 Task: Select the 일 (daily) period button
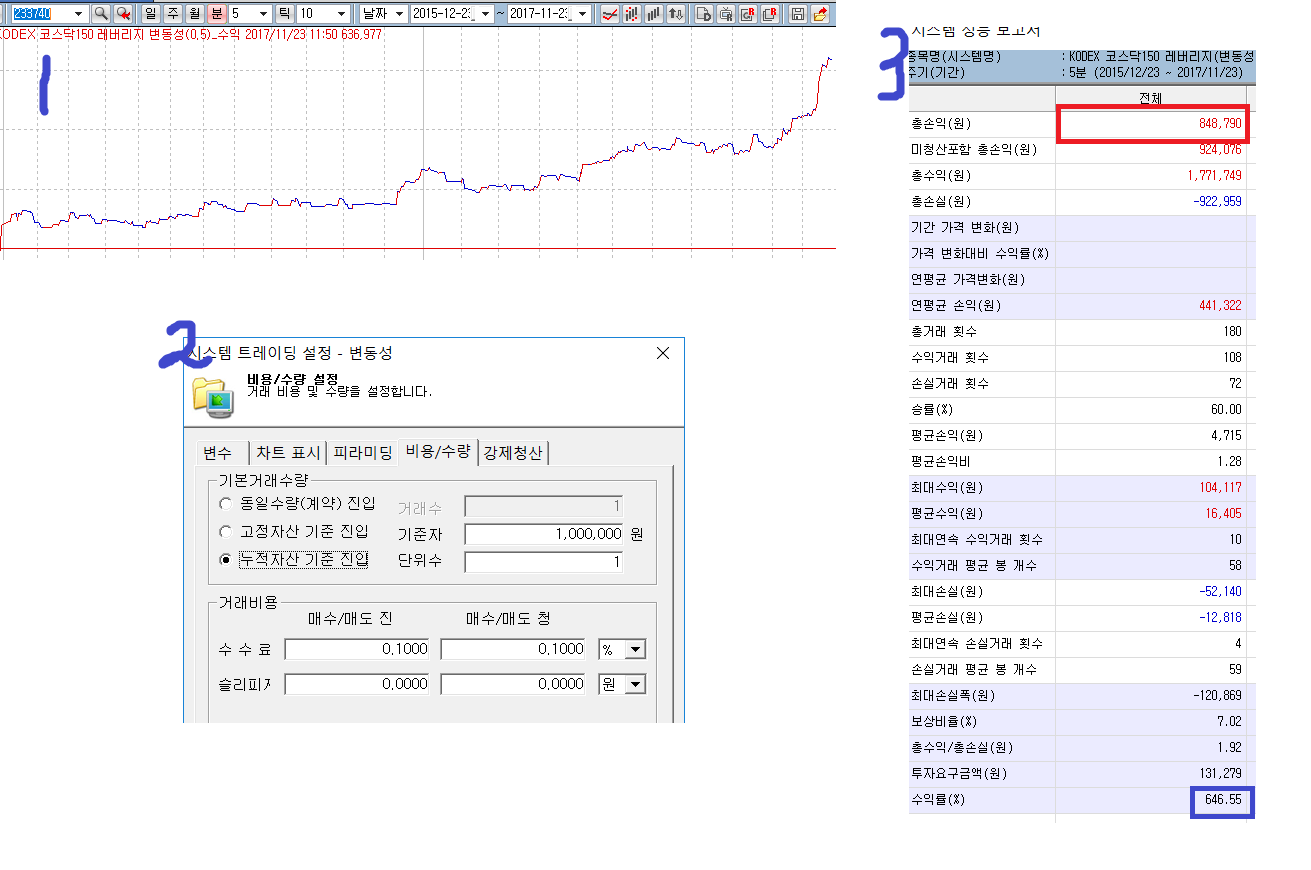click(150, 13)
